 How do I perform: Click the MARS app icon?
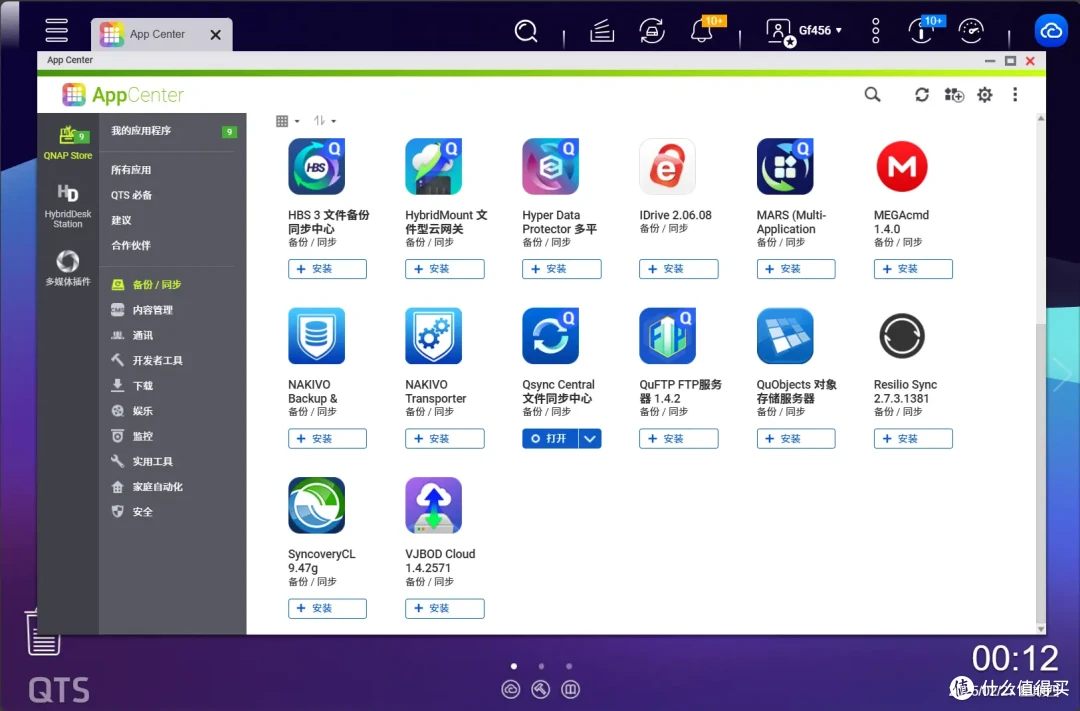[785, 167]
